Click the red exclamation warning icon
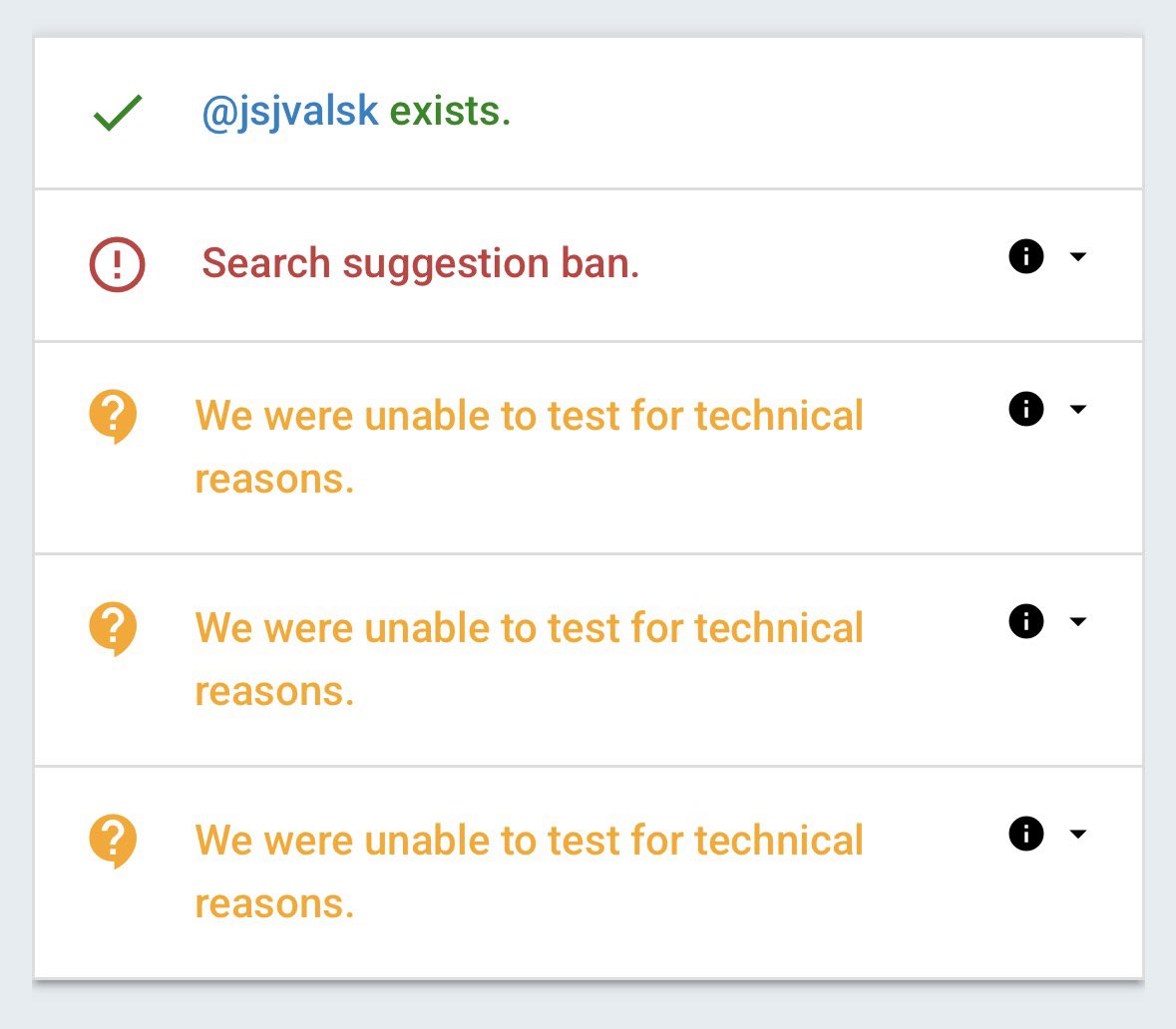The image size is (1176, 1029). [118, 264]
